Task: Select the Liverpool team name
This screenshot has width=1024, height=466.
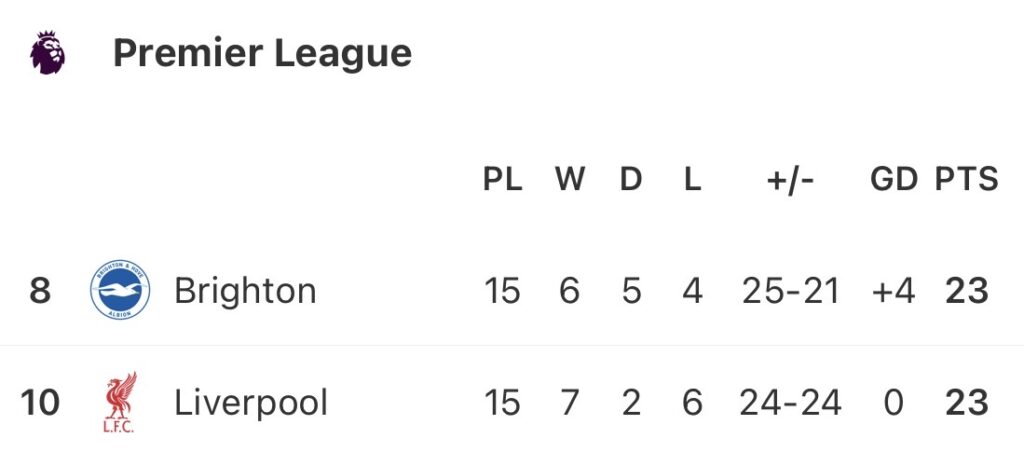Action: click(x=251, y=403)
